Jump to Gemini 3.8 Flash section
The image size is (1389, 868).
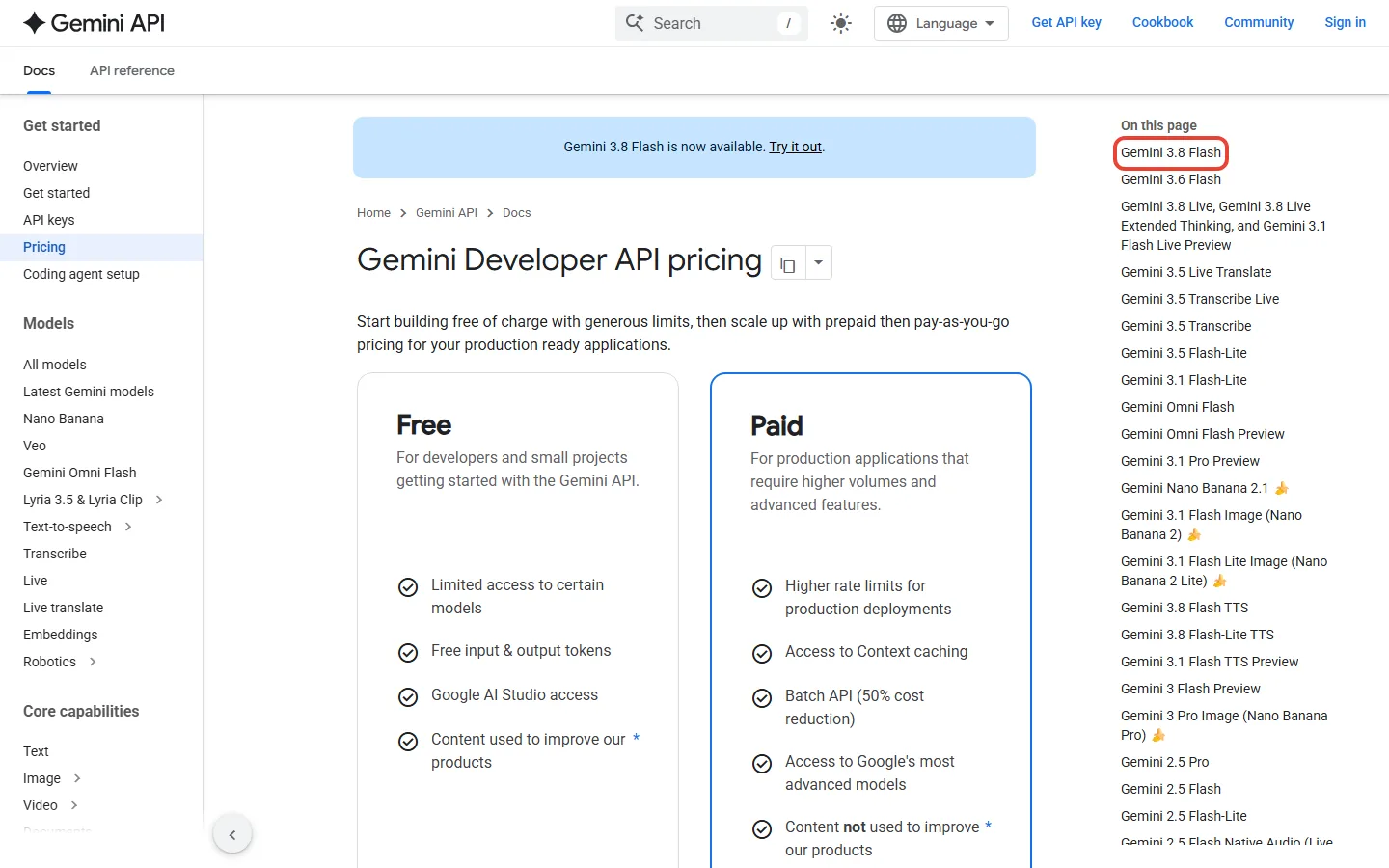click(1171, 152)
